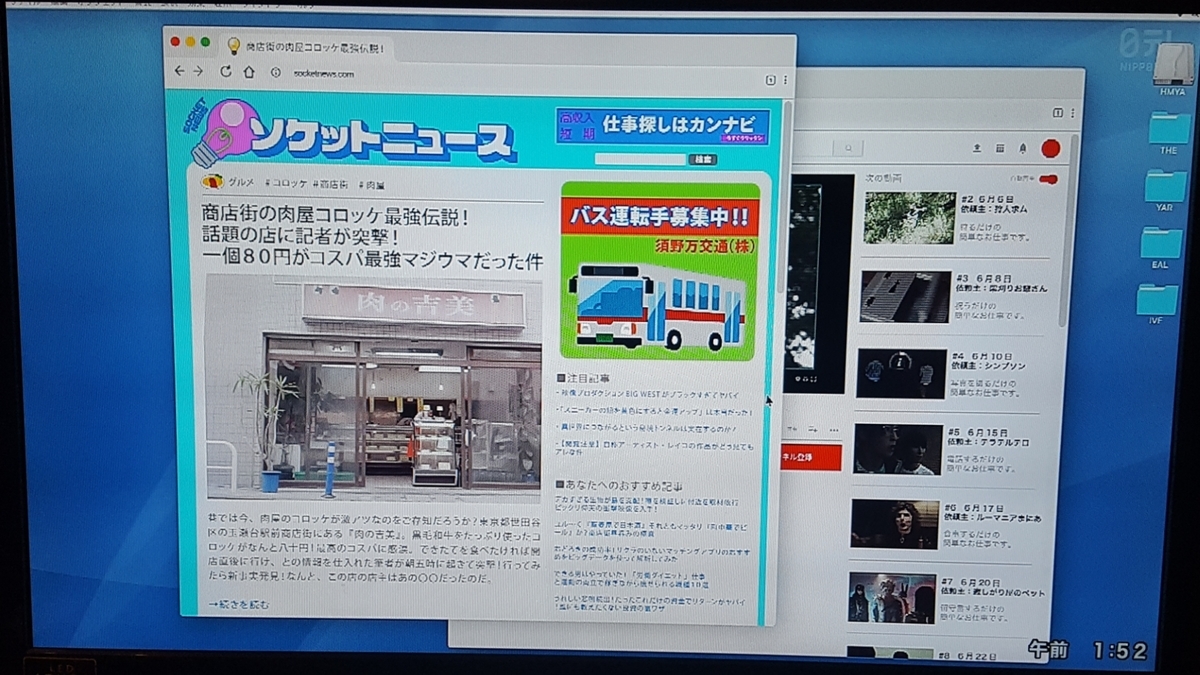Open the front browser's tab count button
The width and height of the screenshot is (1200, 675).
coord(771,80)
